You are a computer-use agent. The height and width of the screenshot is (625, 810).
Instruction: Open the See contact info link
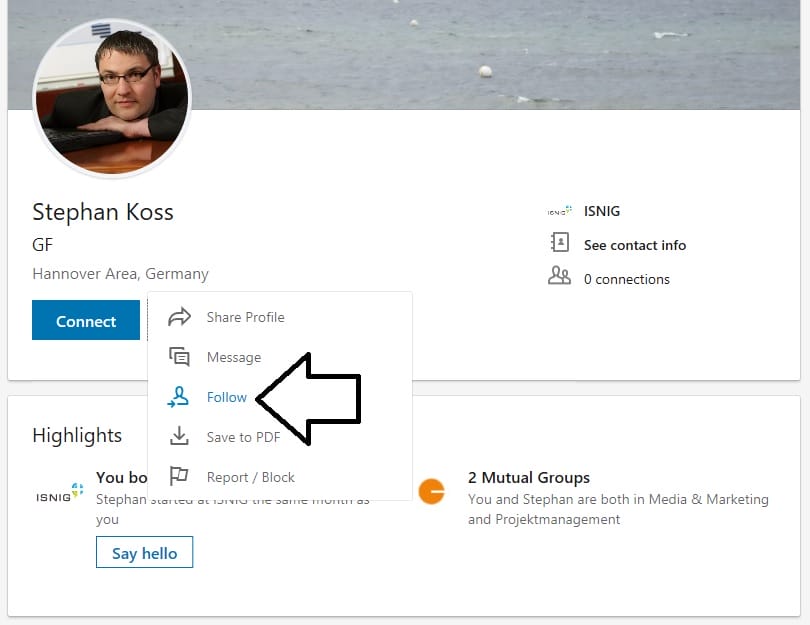634,245
